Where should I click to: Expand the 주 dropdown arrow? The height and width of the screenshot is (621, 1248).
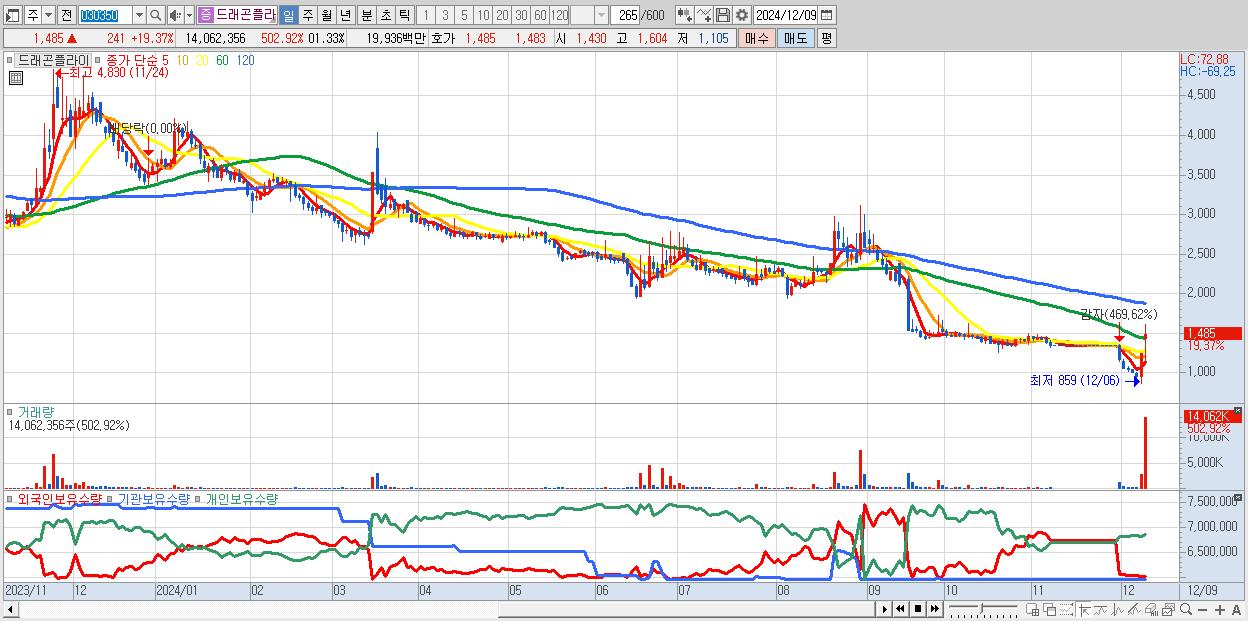click(48, 15)
